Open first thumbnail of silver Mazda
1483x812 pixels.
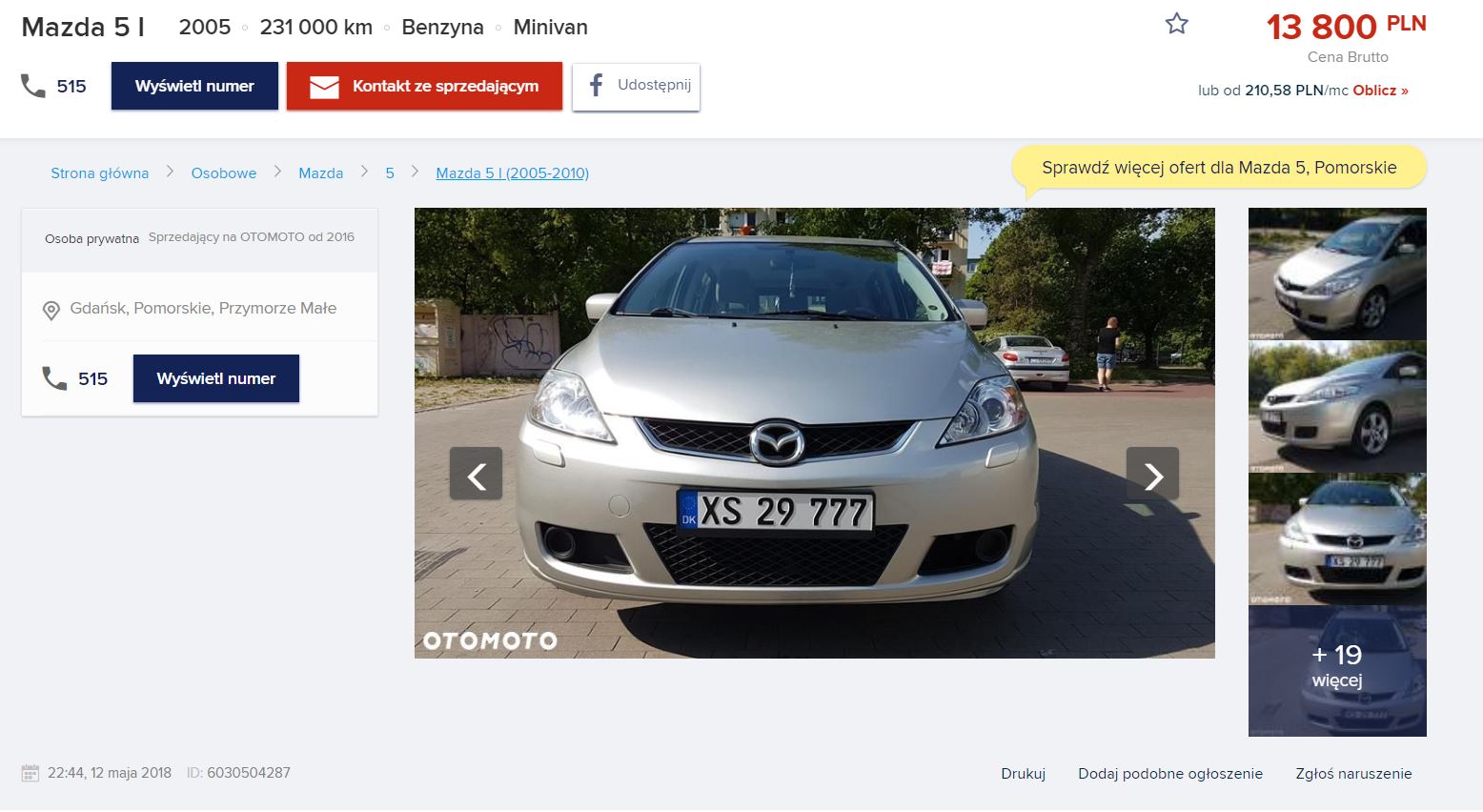1337,274
